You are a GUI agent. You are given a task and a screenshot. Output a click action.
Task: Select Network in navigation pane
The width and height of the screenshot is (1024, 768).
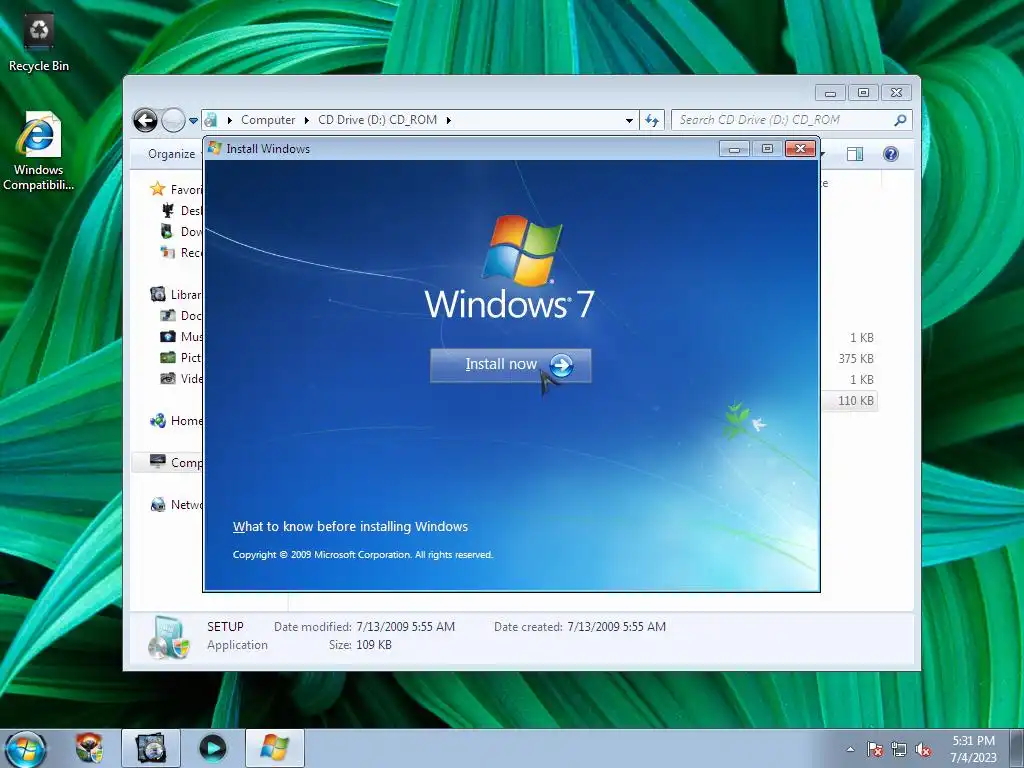(x=176, y=505)
